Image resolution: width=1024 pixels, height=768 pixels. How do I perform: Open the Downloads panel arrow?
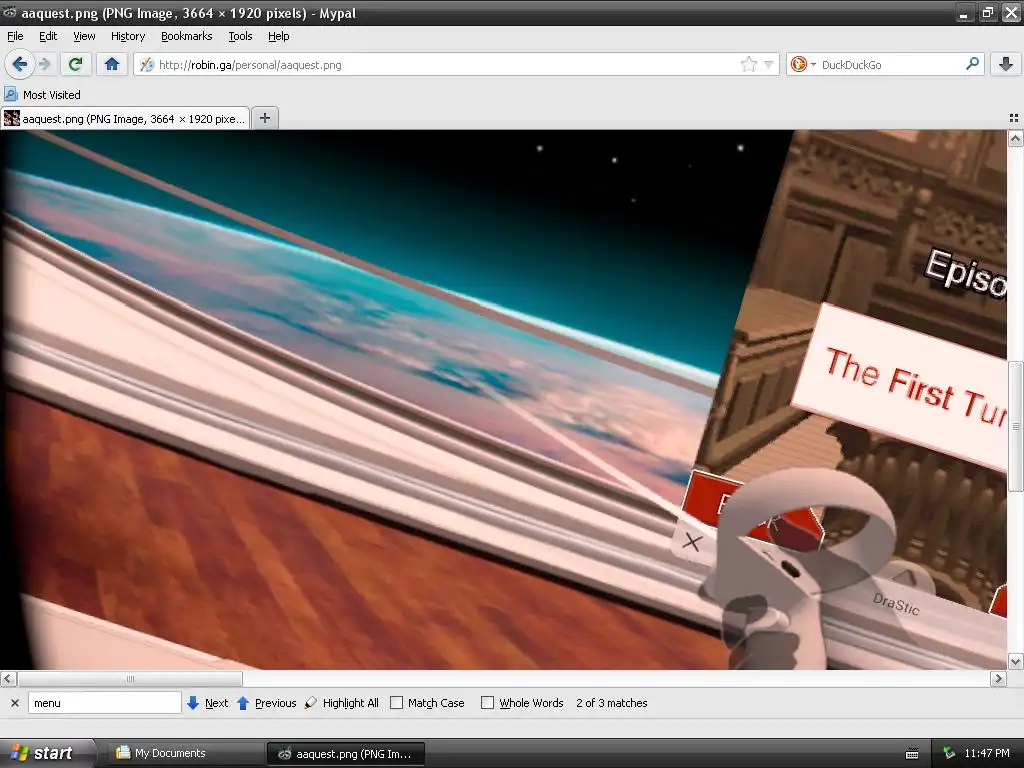coord(1006,64)
